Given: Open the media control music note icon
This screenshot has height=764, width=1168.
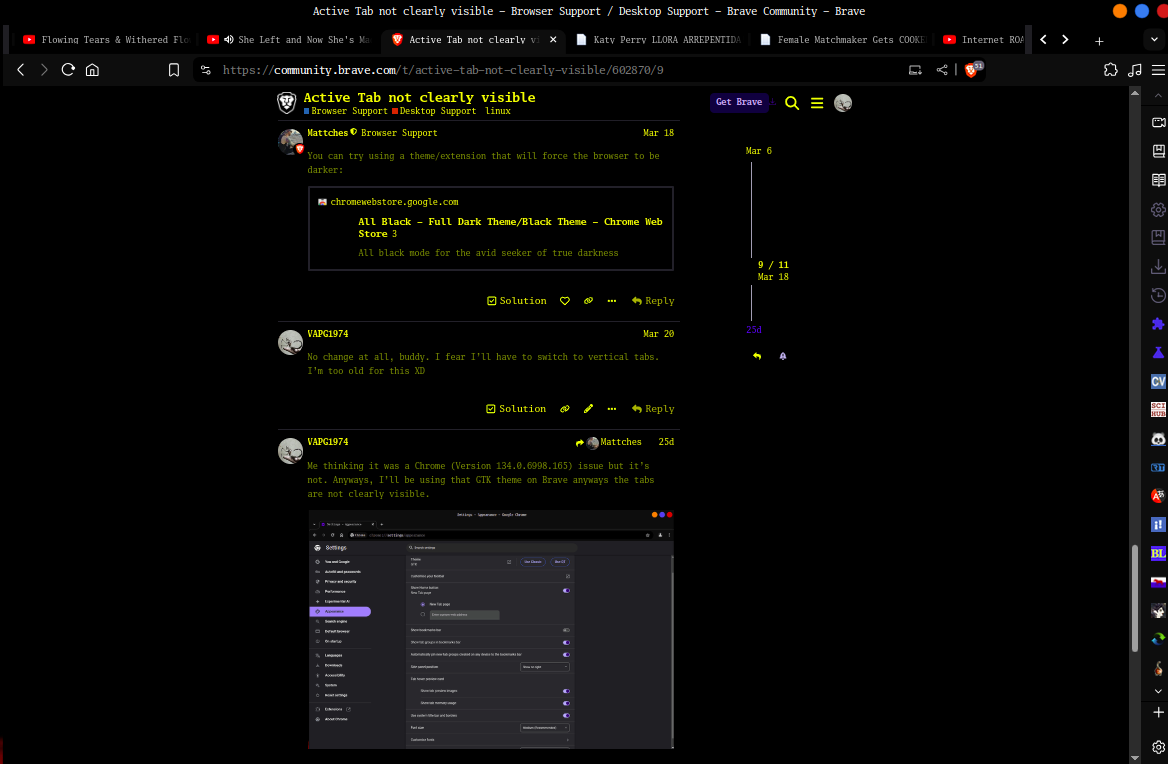Looking at the screenshot, I should point(1134,70).
